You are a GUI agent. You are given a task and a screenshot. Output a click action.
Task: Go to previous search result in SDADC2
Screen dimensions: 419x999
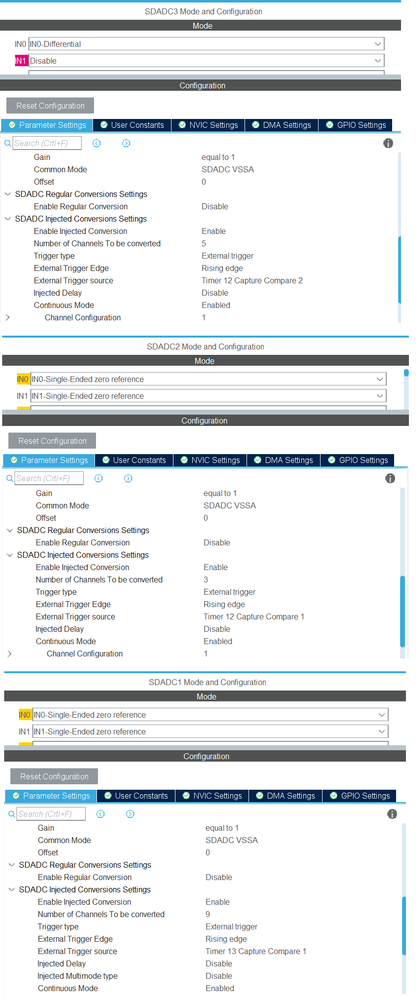(98, 478)
